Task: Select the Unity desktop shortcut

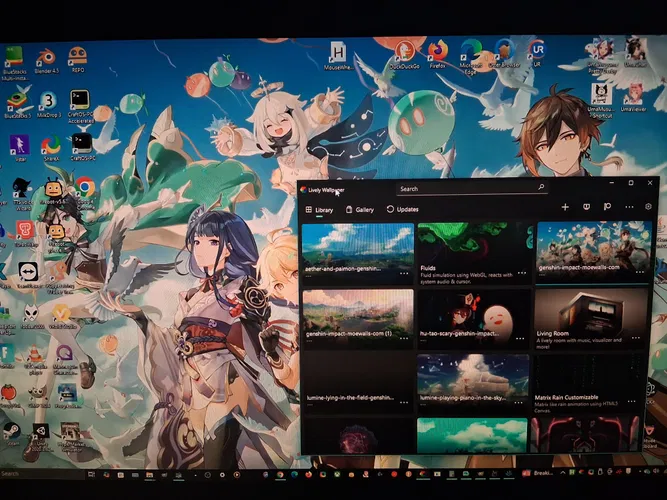Action: pos(41,438)
